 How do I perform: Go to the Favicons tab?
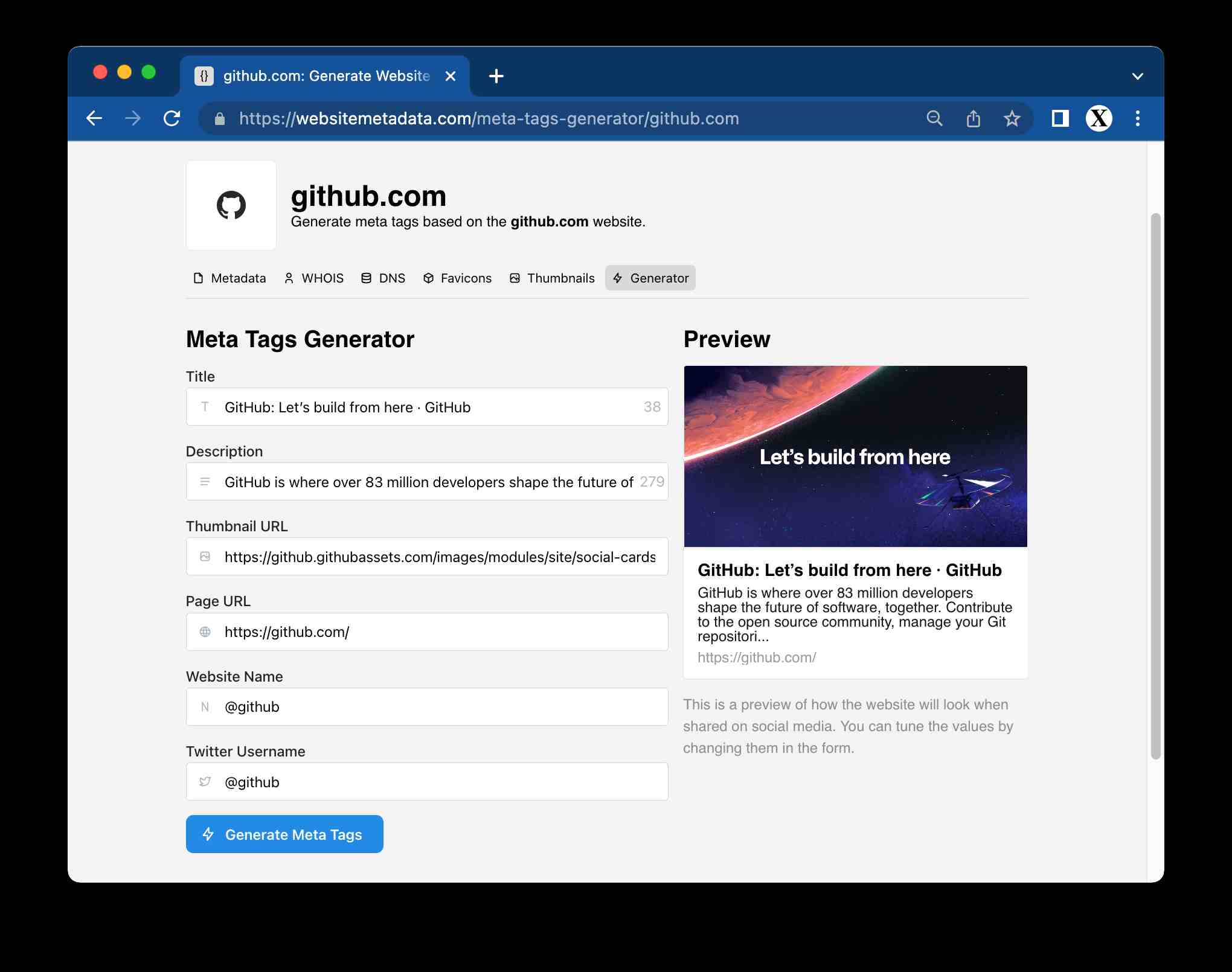[457, 278]
